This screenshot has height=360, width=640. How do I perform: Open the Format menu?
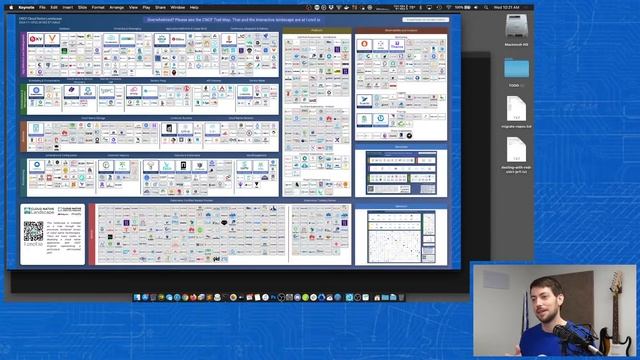pyautogui.click(x=98, y=7)
